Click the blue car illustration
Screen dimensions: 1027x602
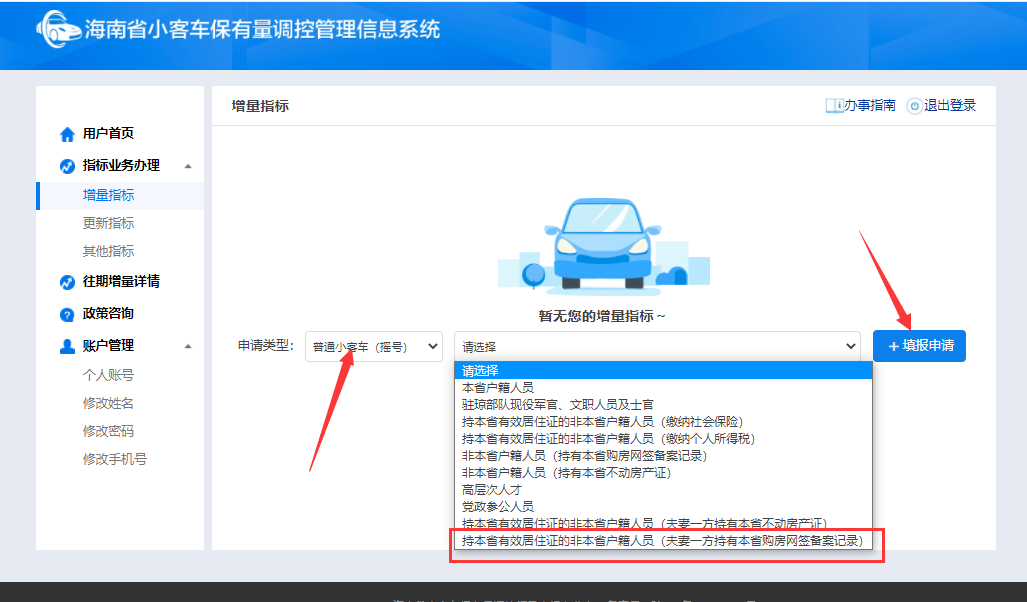(603, 244)
